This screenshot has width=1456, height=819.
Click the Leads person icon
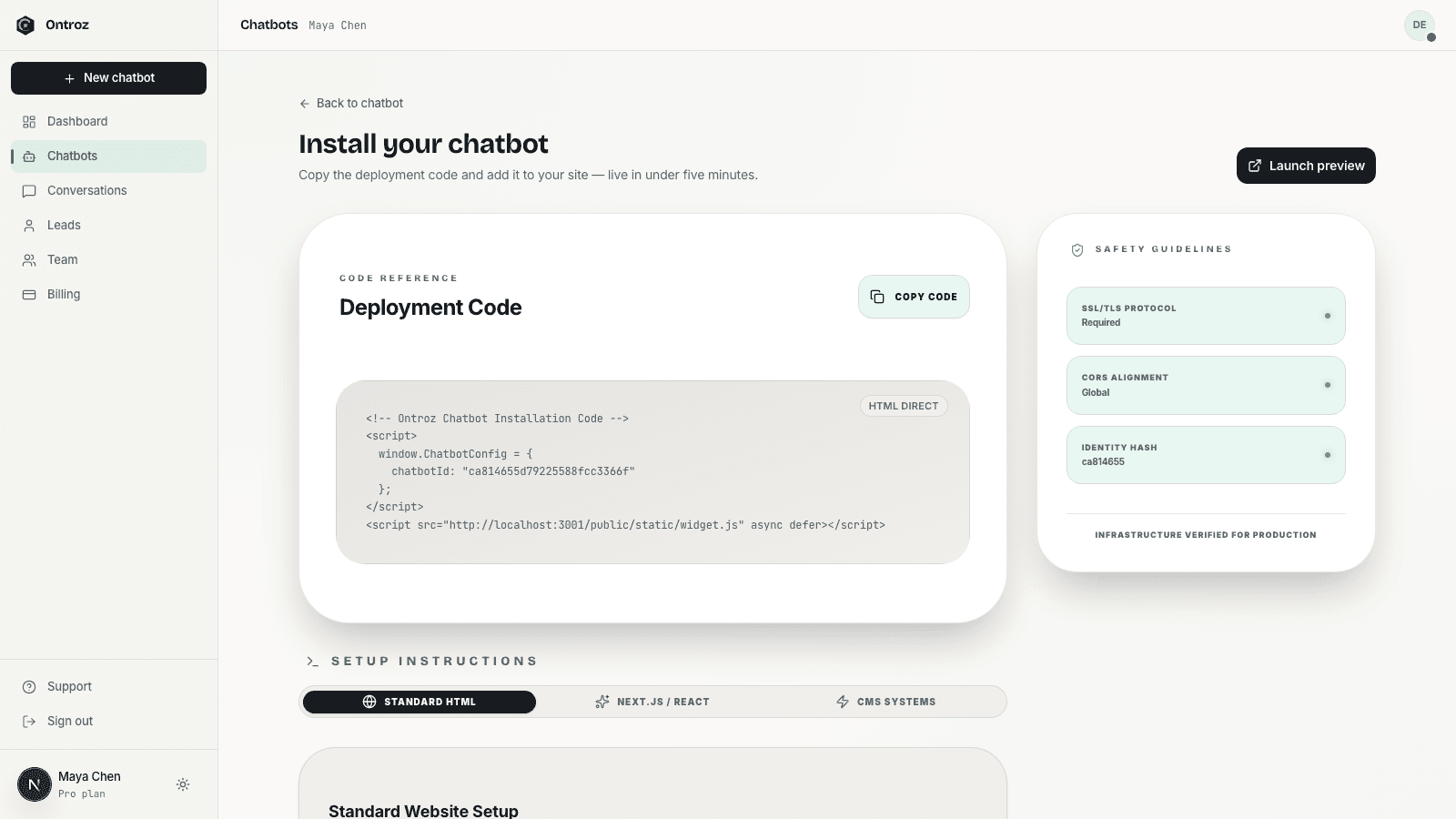(29, 226)
